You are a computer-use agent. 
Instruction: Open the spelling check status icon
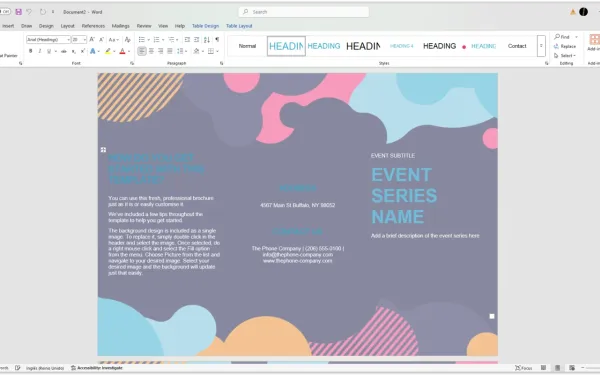click(18, 368)
